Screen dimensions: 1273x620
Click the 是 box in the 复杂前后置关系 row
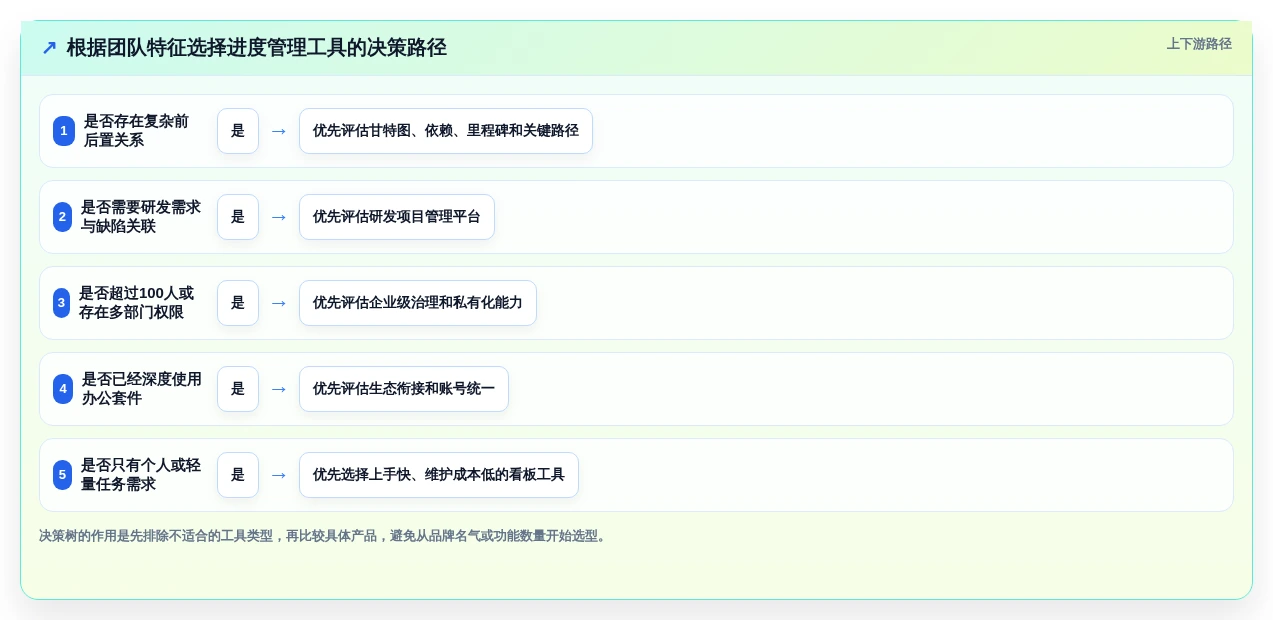coord(238,131)
